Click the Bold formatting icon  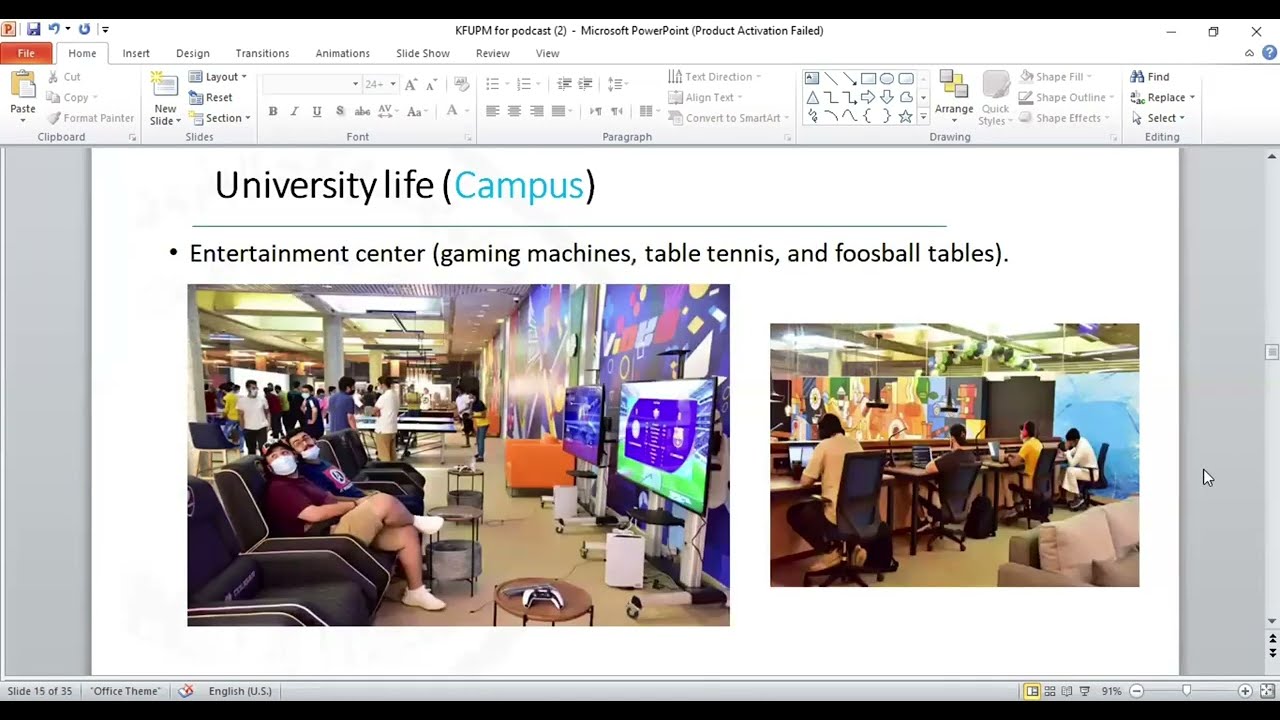[272, 111]
